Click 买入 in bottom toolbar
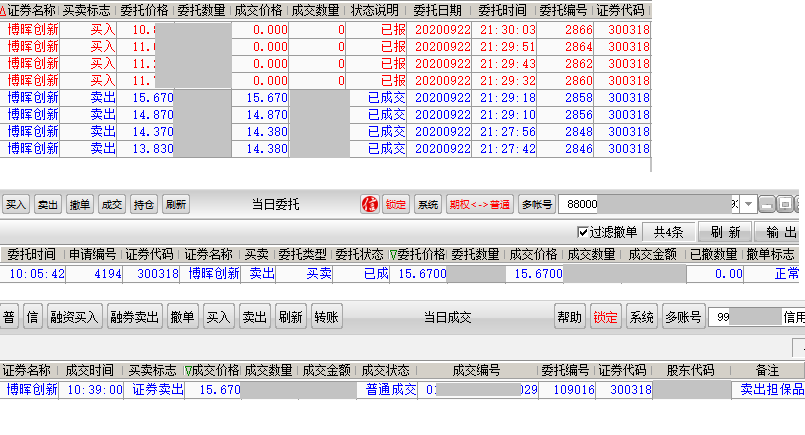This screenshot has width=805, height=435. click(x=218, y=317)
